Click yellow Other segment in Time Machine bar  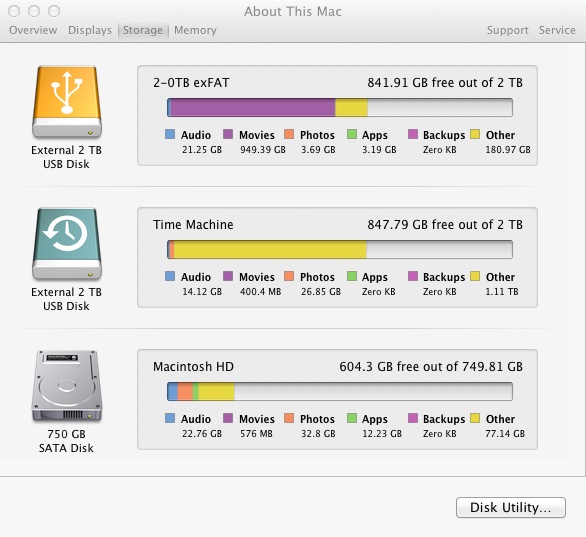coord(270,250)
